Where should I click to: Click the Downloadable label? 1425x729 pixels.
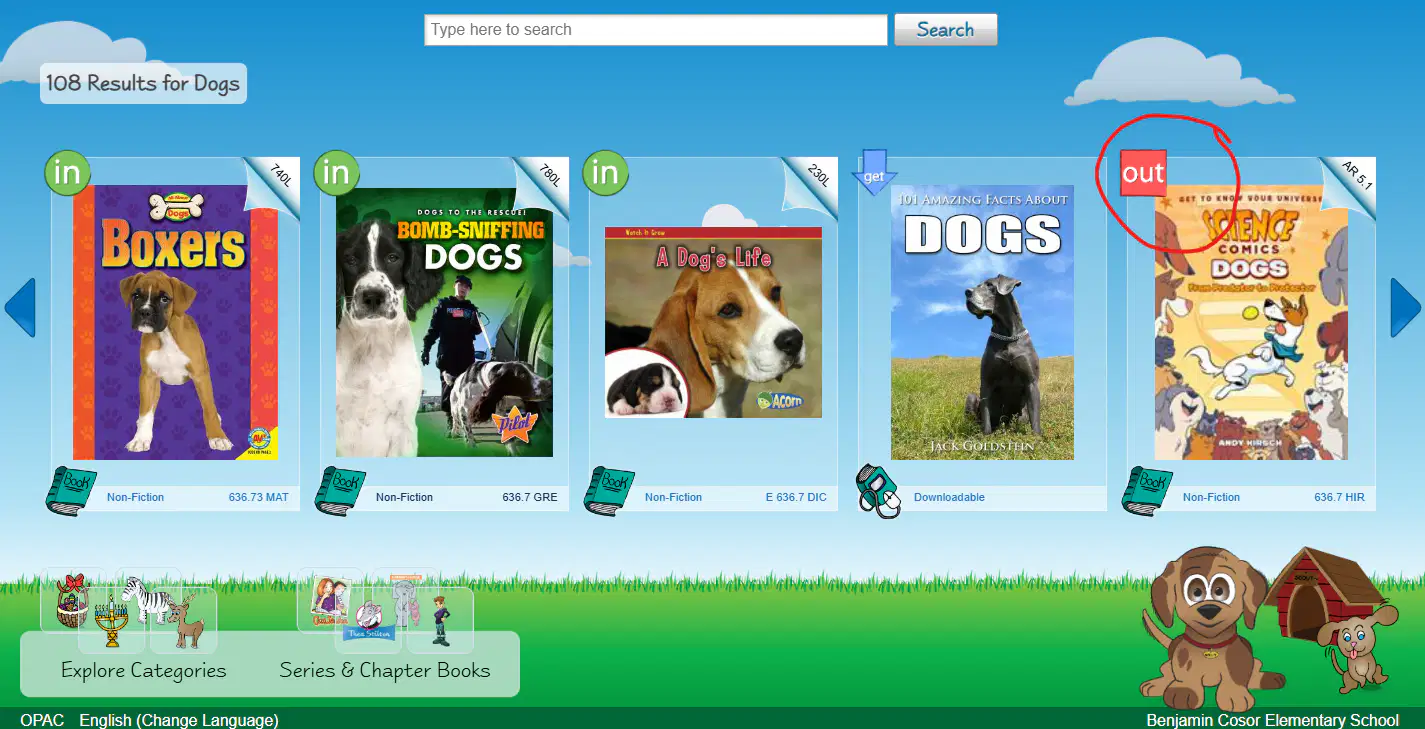949,497
